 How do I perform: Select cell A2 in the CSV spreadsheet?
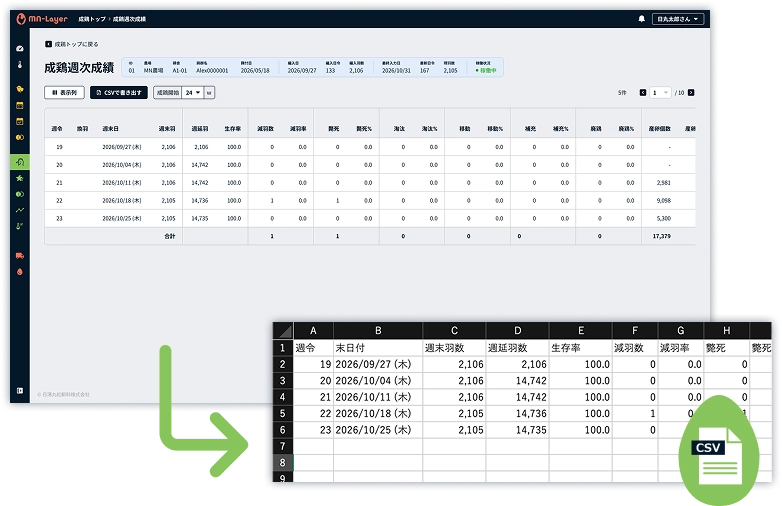313,365
